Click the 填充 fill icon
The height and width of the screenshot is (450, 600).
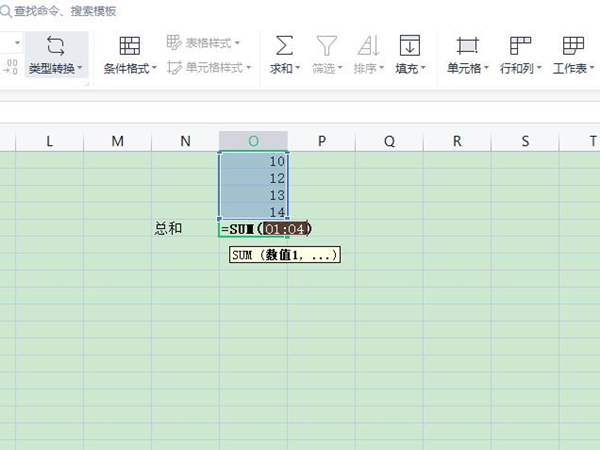pyautogui.click(x=409, y=46)
